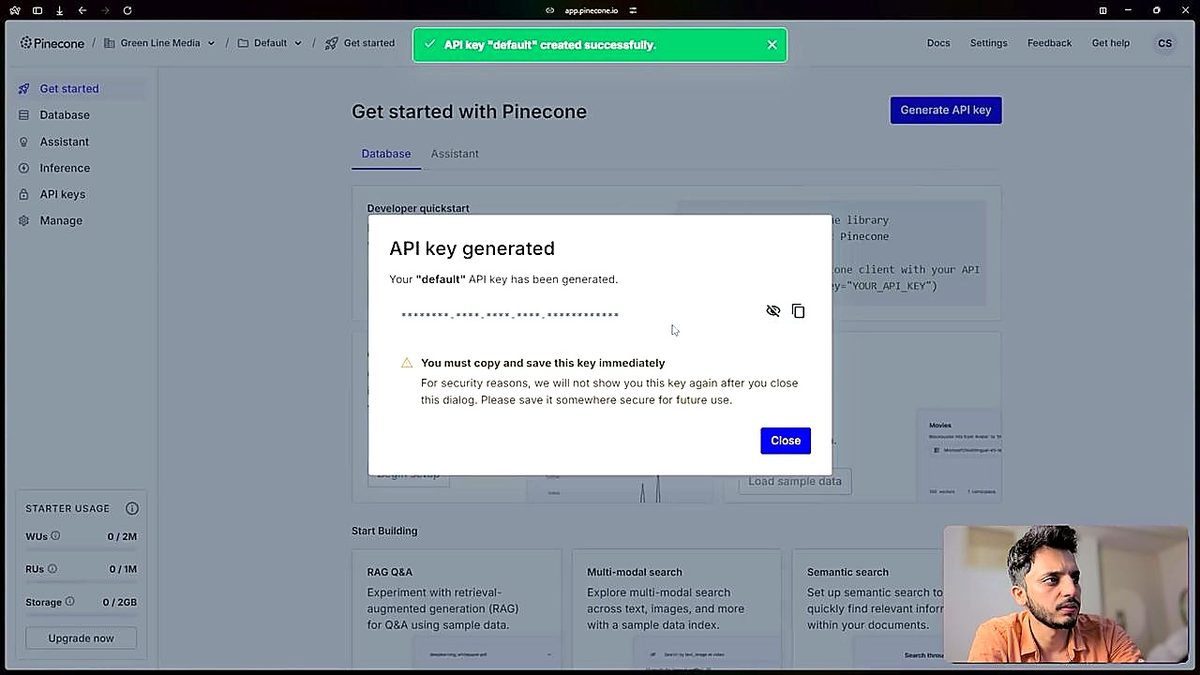1200x675 pixels.
Task: Expand the Default project dropdown
Action: (x=269, y=43)
